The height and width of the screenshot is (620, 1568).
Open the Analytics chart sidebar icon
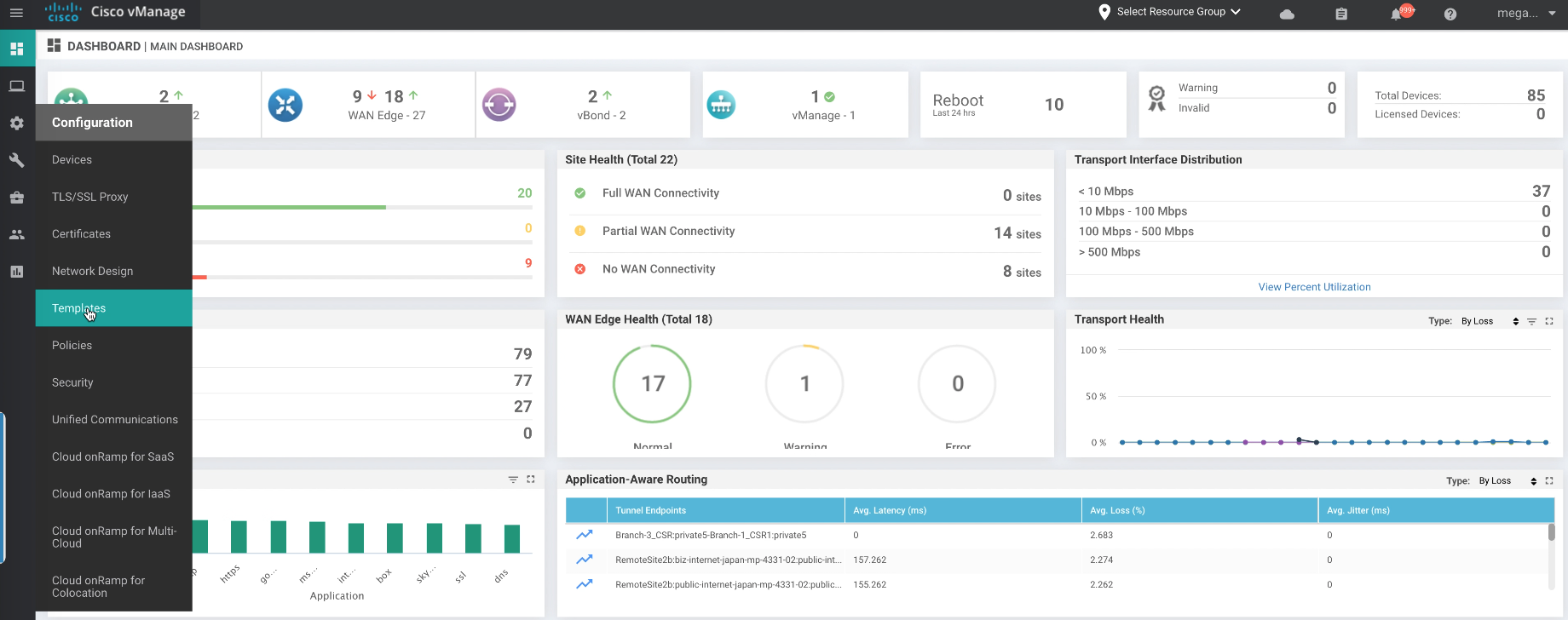click(17, 272)
